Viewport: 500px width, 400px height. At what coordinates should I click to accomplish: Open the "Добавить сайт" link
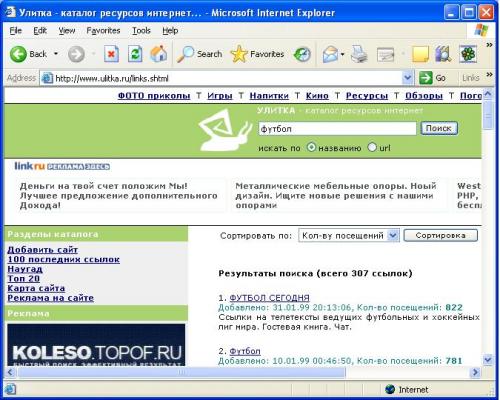43,249
